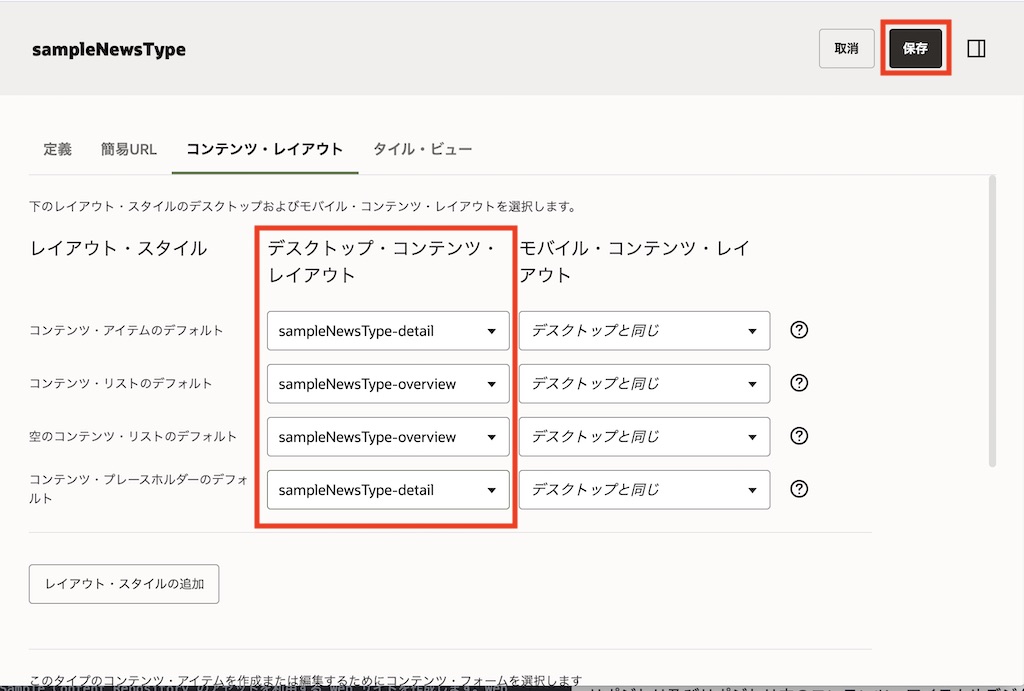This screenshot has width=1024, height=691.
Task: Expand desktop layout dropdown for 空のコンテンツ・リストのデフォルト
Action: [x=388, y=437]
